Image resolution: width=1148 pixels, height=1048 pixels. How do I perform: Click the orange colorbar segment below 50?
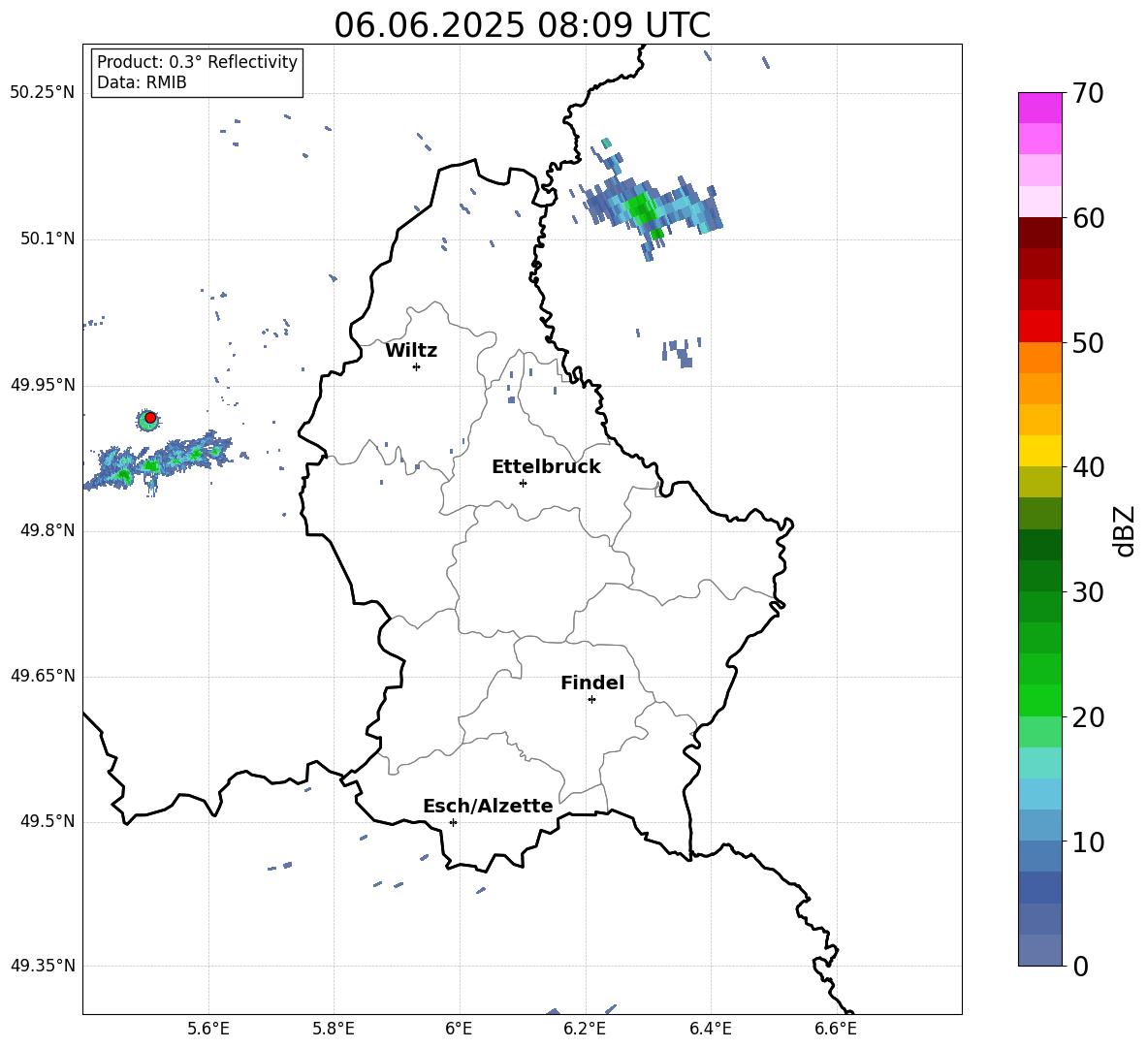click(x=1039, y=358)
